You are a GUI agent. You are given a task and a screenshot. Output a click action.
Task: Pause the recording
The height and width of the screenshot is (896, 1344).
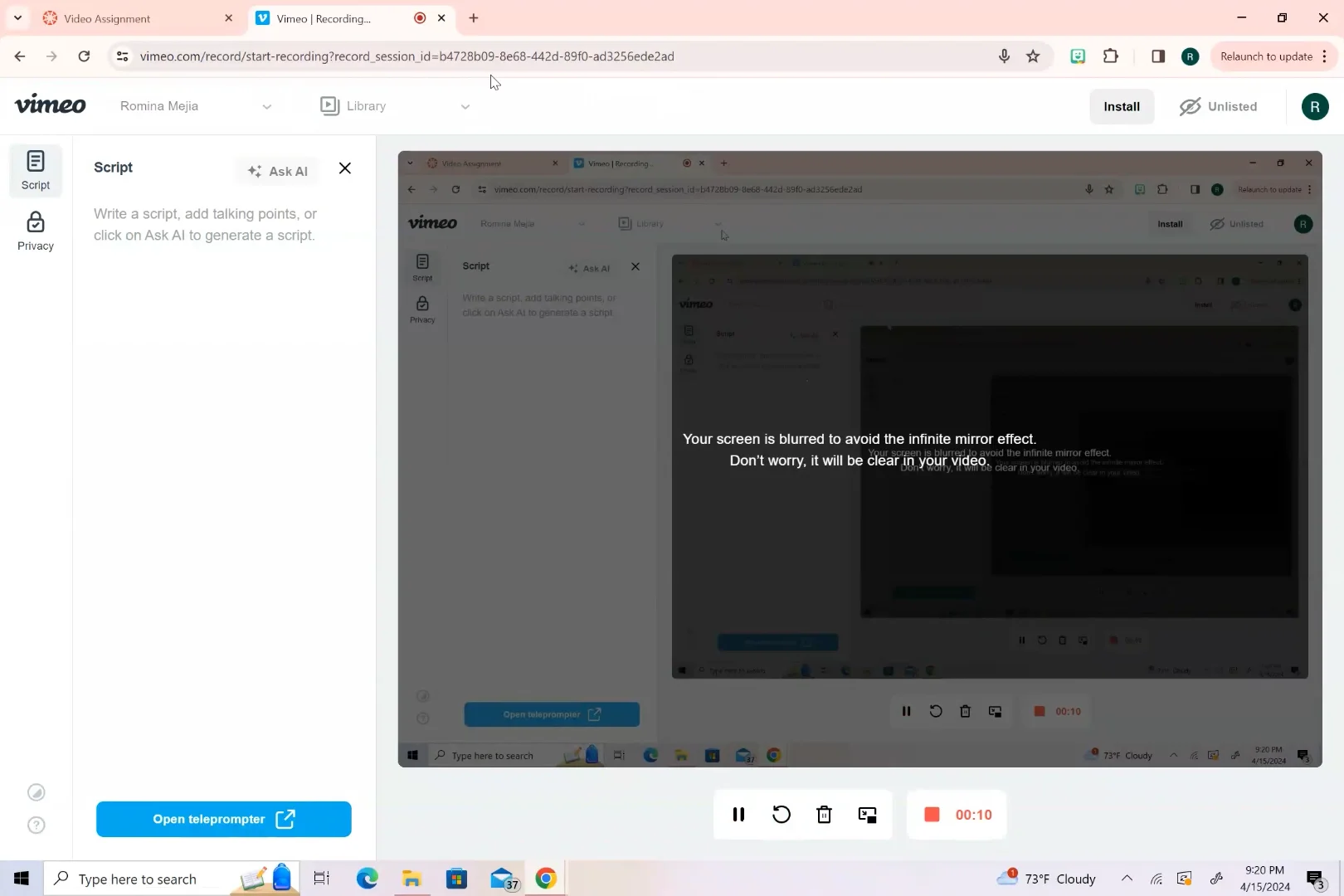tap(738, 815)
